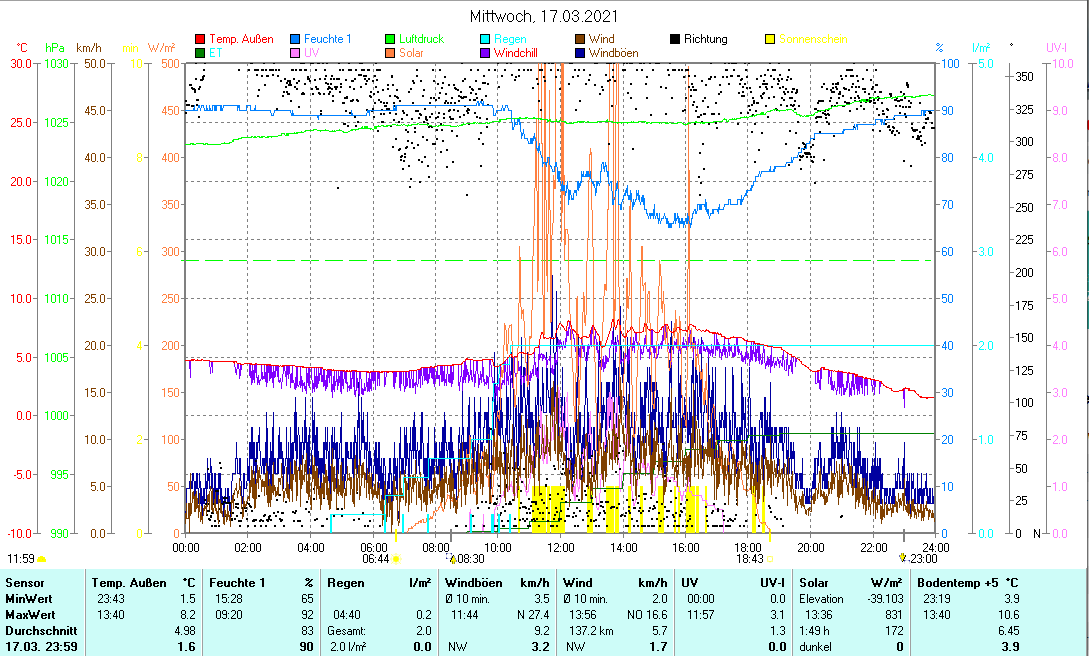
Task: Click the chart title Mittwoch, 17.03.2021
Action: pos(544,16)
